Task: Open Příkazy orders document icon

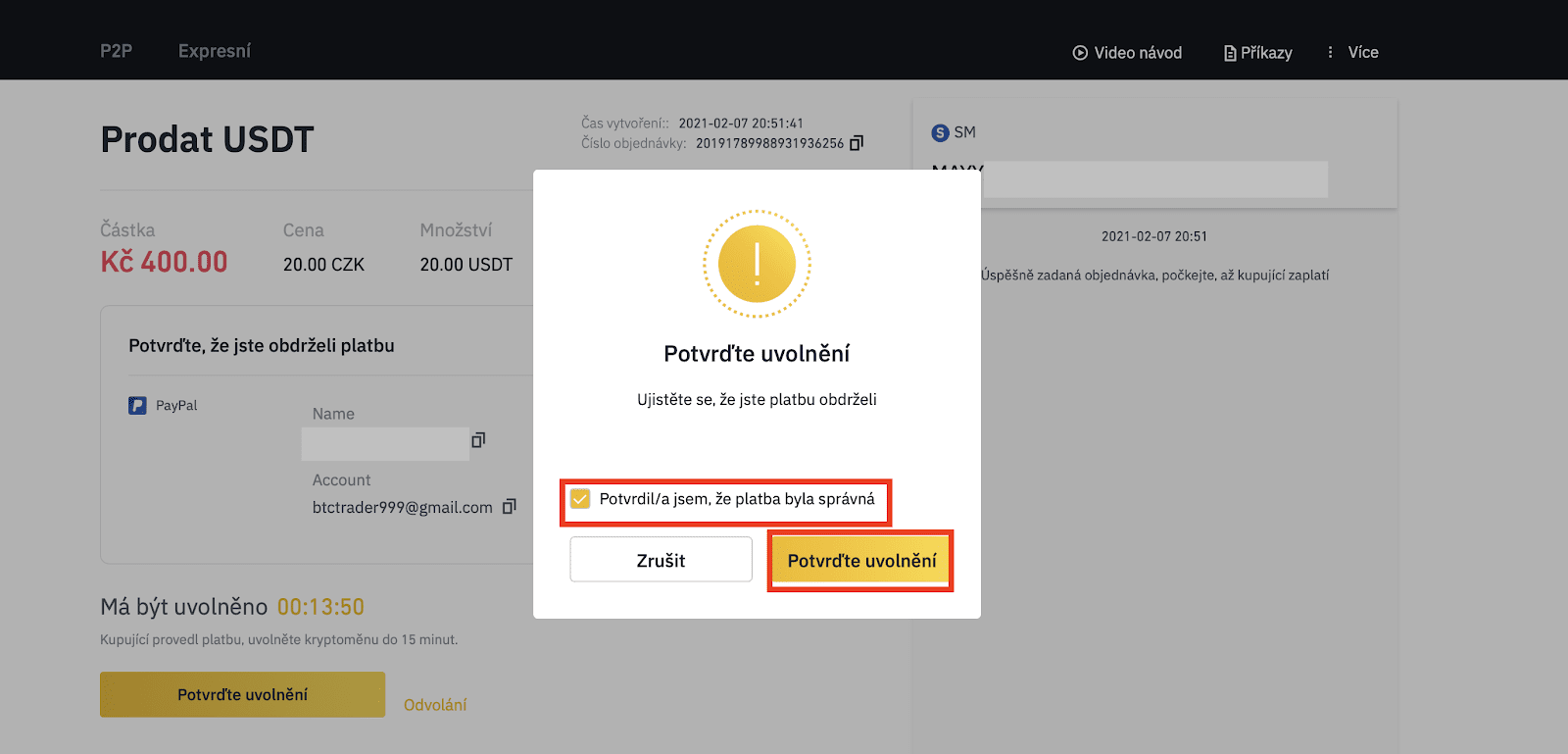Action: tap(1230, 53)
